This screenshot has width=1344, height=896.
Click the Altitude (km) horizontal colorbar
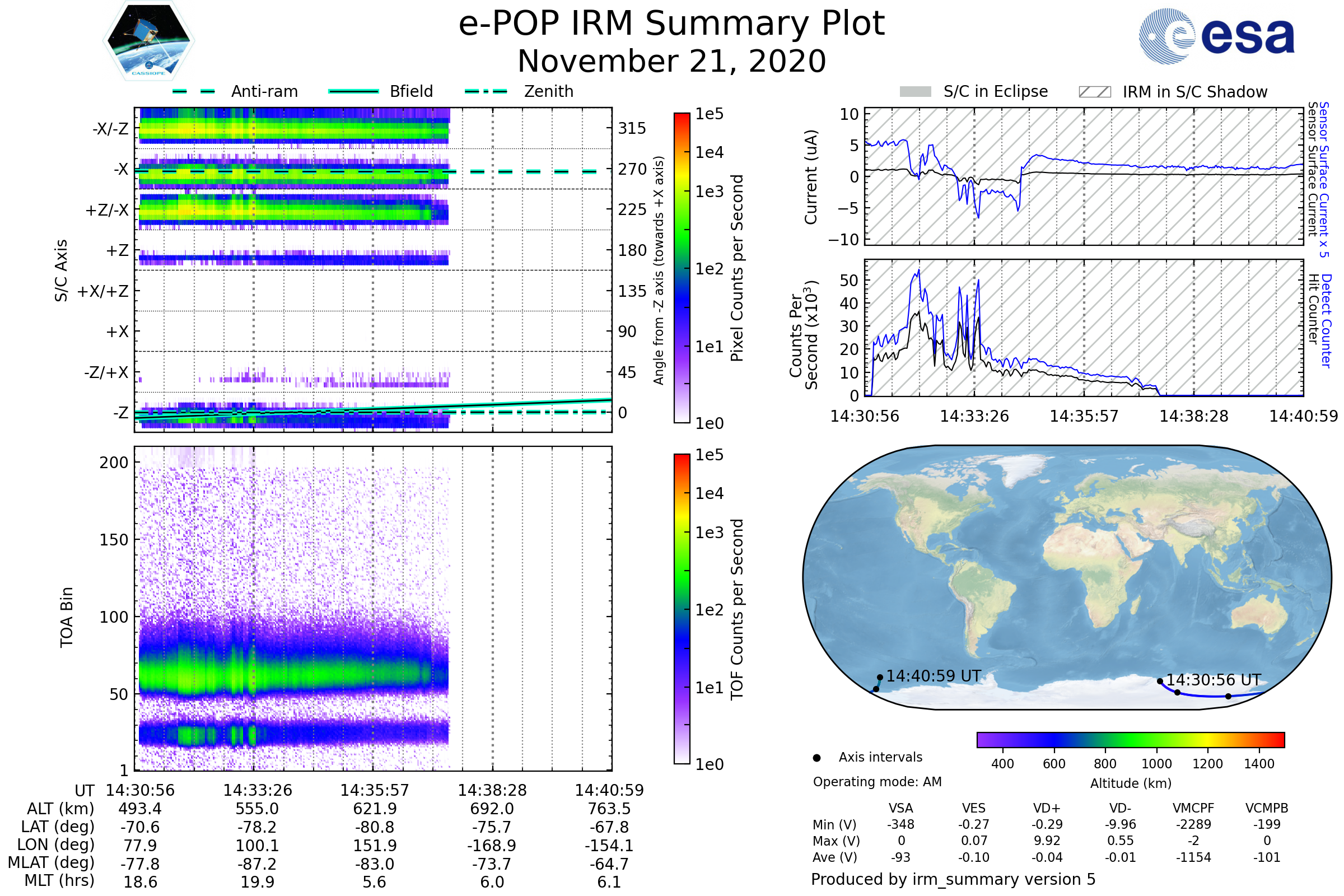(x=1130, y=739)
